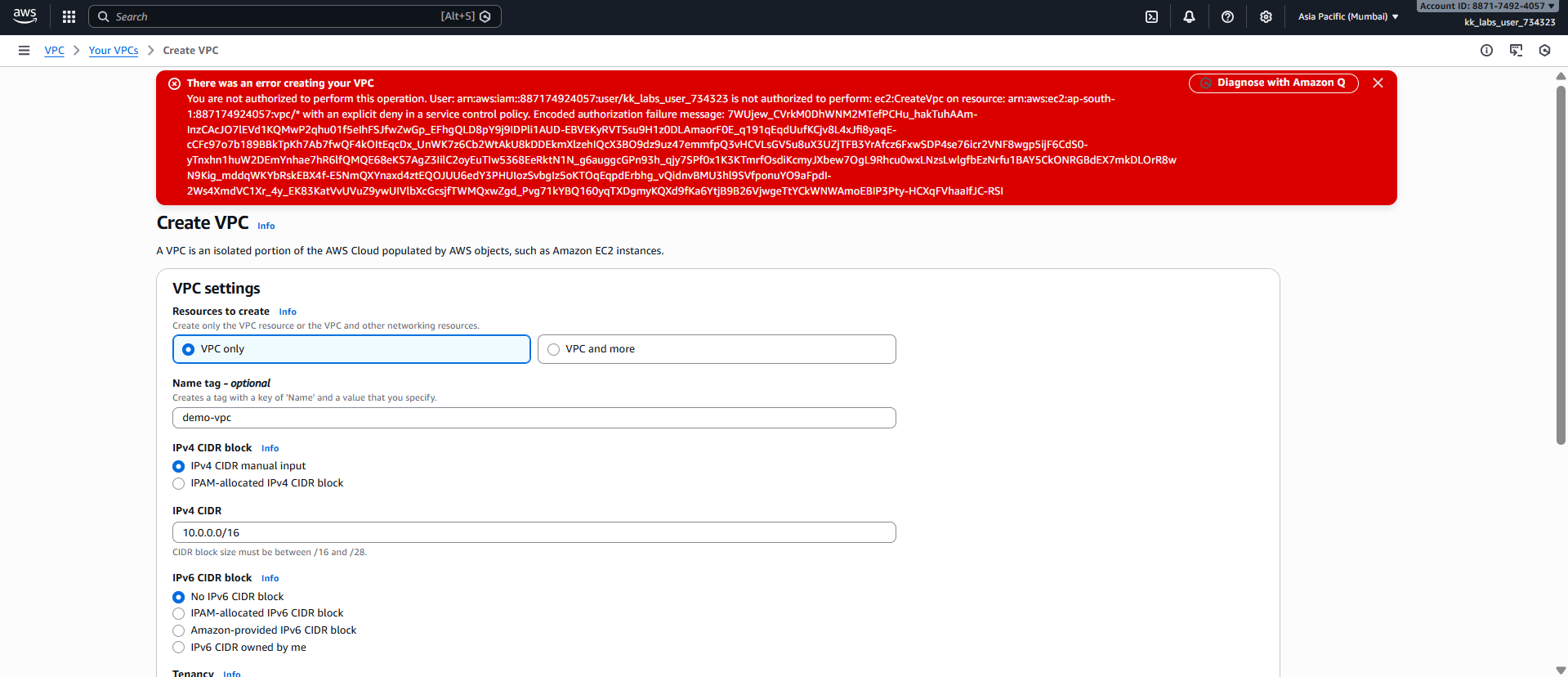
Task: Open Info link for IPv6 CIDR block
Action: click(270, 579)
